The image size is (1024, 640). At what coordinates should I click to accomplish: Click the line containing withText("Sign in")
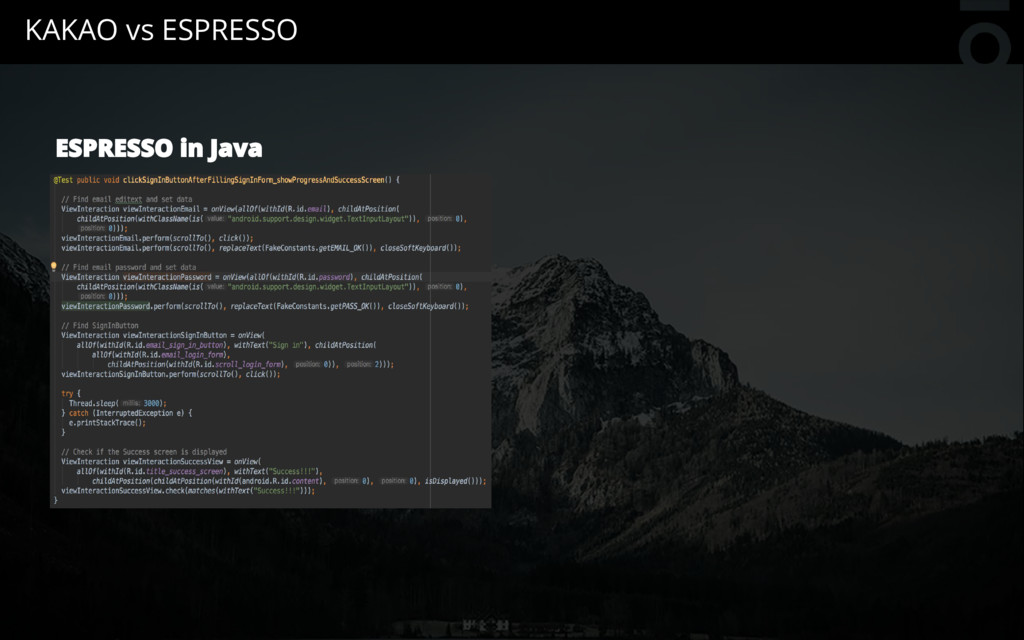[x=227, y=345]
